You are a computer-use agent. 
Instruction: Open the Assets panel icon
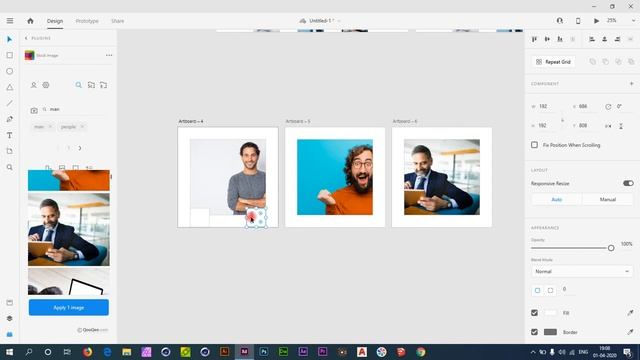point(9,302)
